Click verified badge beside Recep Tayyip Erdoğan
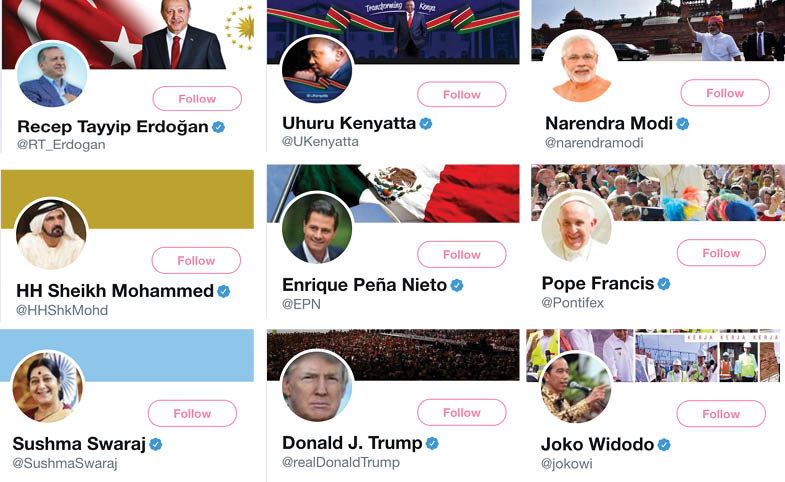Screen dimensions: 785x482 218,127
